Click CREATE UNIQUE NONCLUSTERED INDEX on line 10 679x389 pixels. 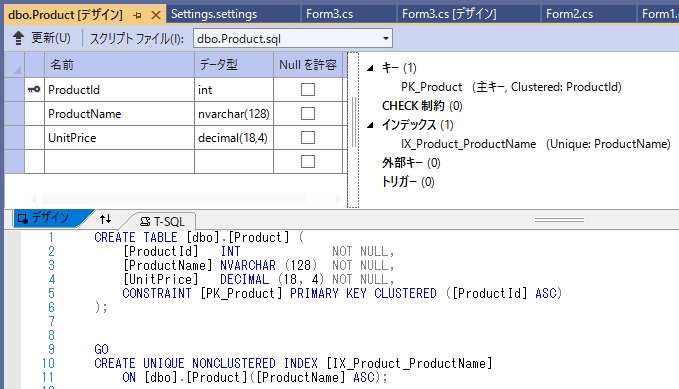(206, 363)
